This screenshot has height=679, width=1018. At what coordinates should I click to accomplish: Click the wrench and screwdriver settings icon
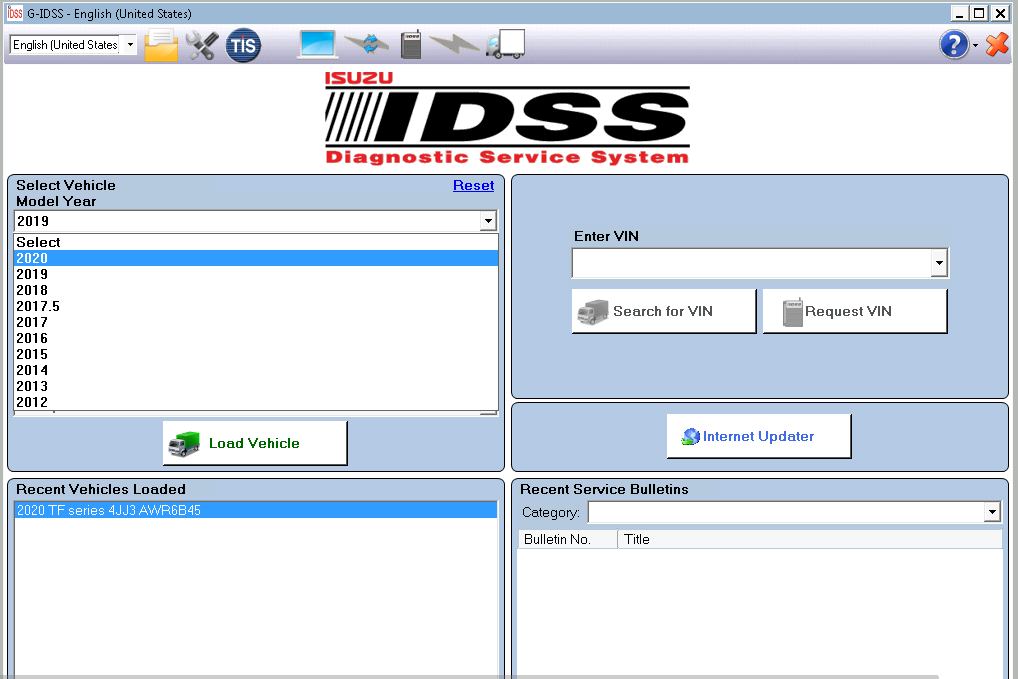pos(200,44)
